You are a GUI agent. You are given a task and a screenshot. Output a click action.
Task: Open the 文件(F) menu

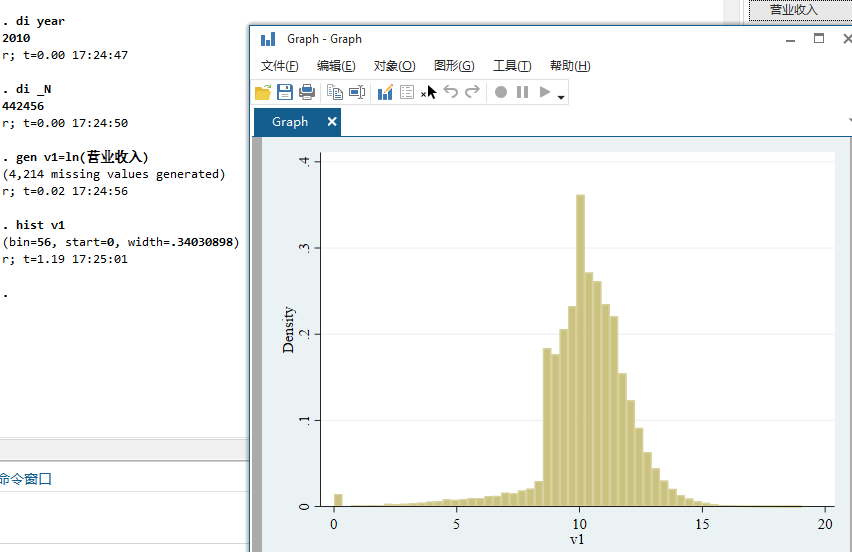tap(279, 66)
